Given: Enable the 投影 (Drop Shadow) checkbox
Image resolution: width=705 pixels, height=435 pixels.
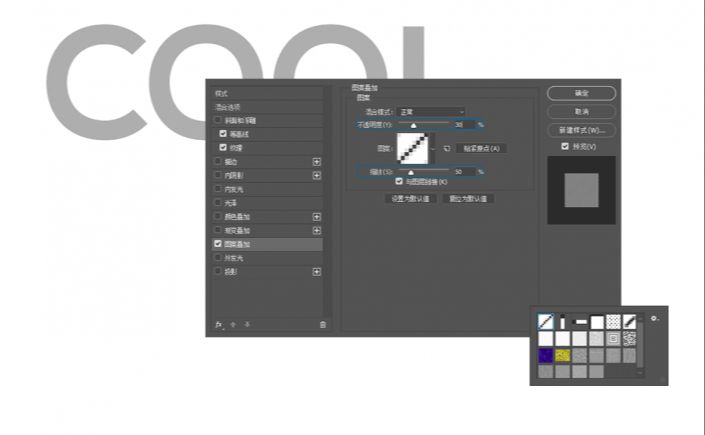Looking at the screenshot, I should [218, 271].
